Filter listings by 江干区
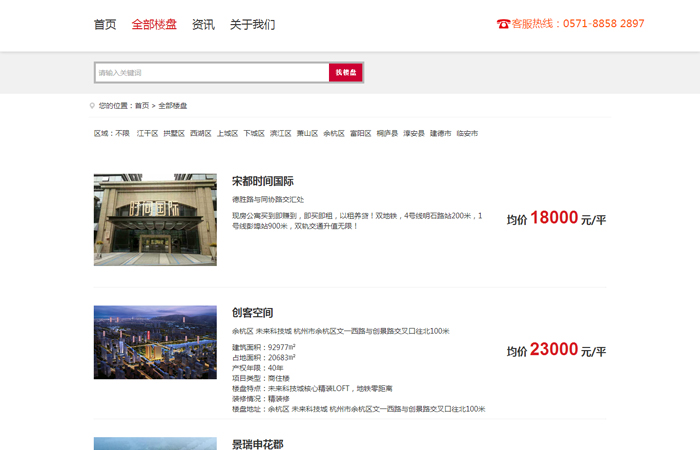Screen dimensions: 700x450 (148, 133)
